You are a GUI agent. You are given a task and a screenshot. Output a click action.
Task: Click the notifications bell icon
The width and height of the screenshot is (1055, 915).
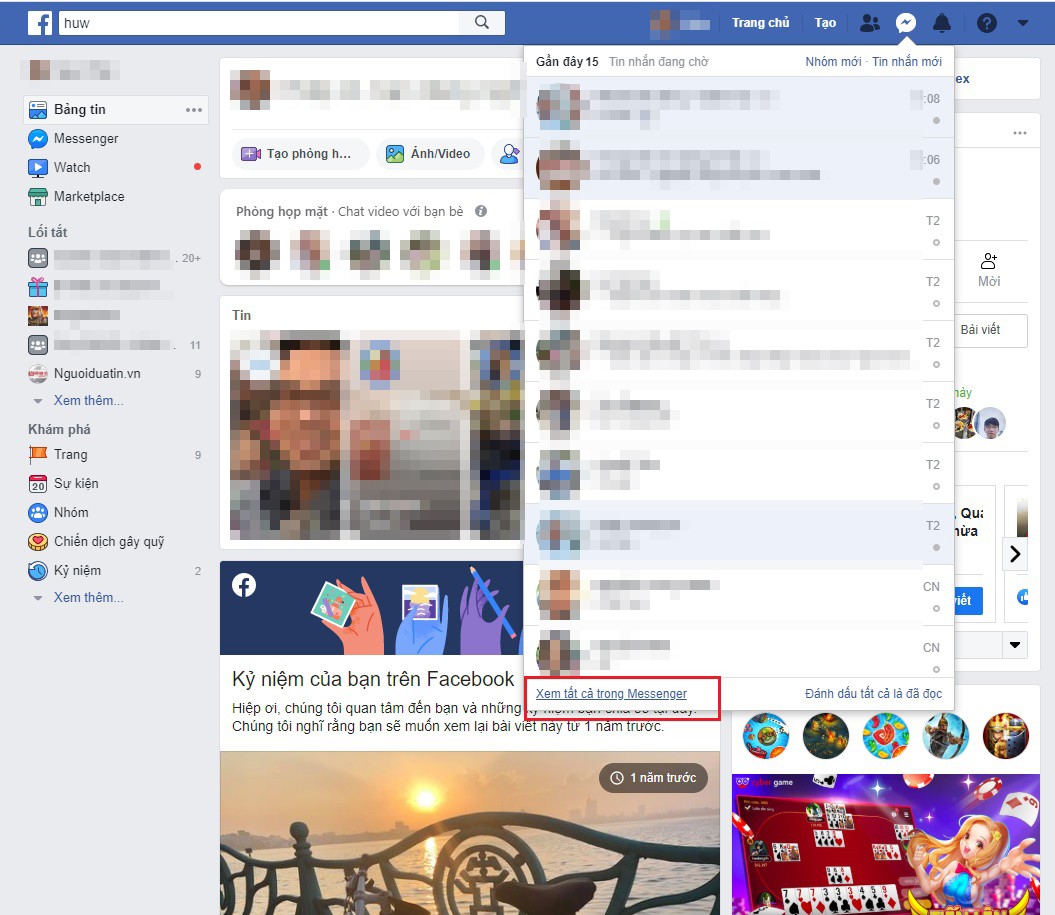point(942,23)
